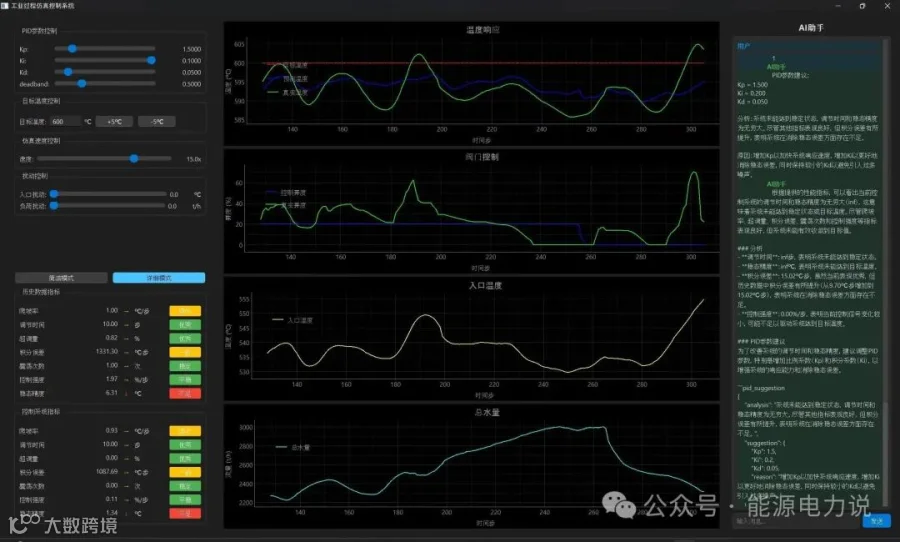Screen dimensions: 900x542
Task: Click the green actual temperature legend entry
Action: (x=288, y=92)
